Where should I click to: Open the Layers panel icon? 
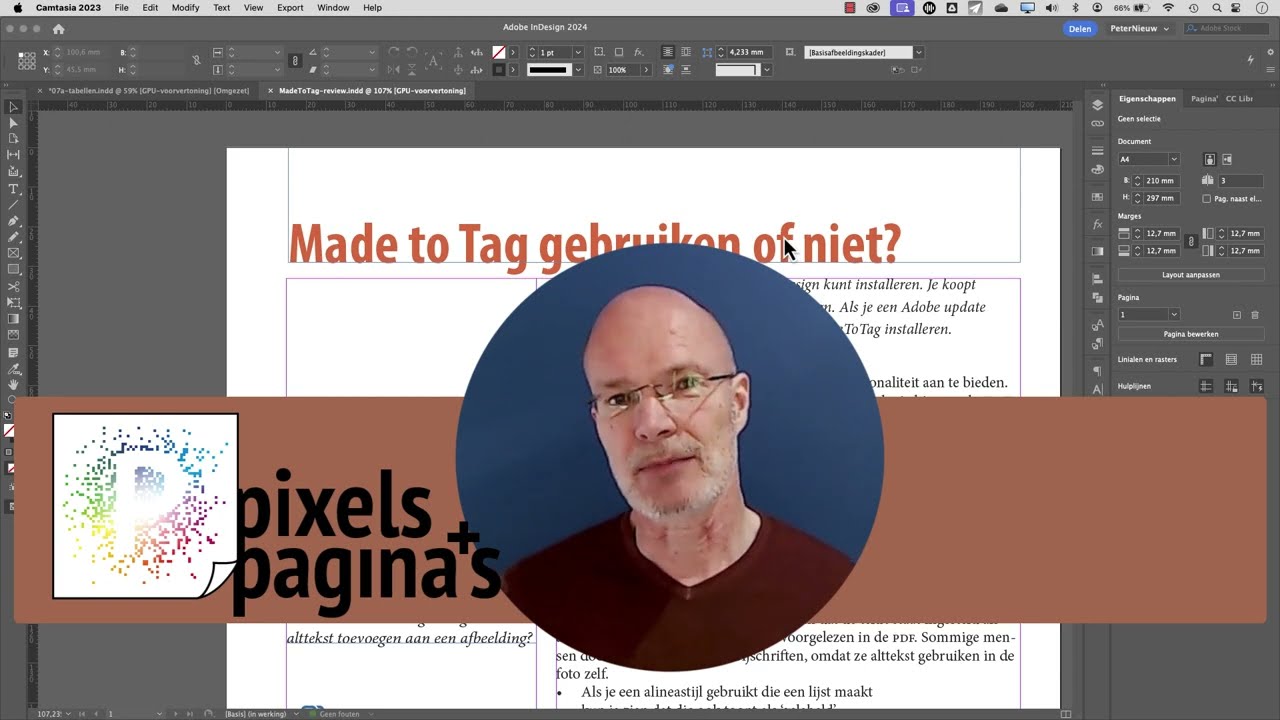[x=1097, y=105]
